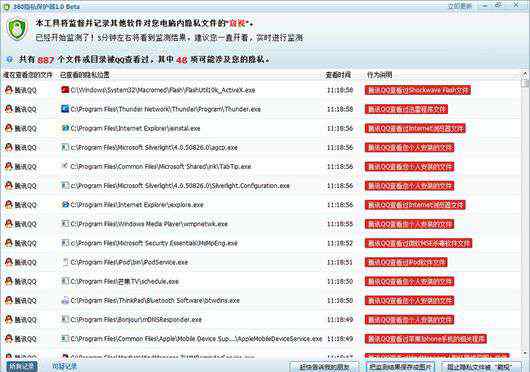The image size is (530, 372).
Task: Click the green 360 shield logo
Action: 17,30
